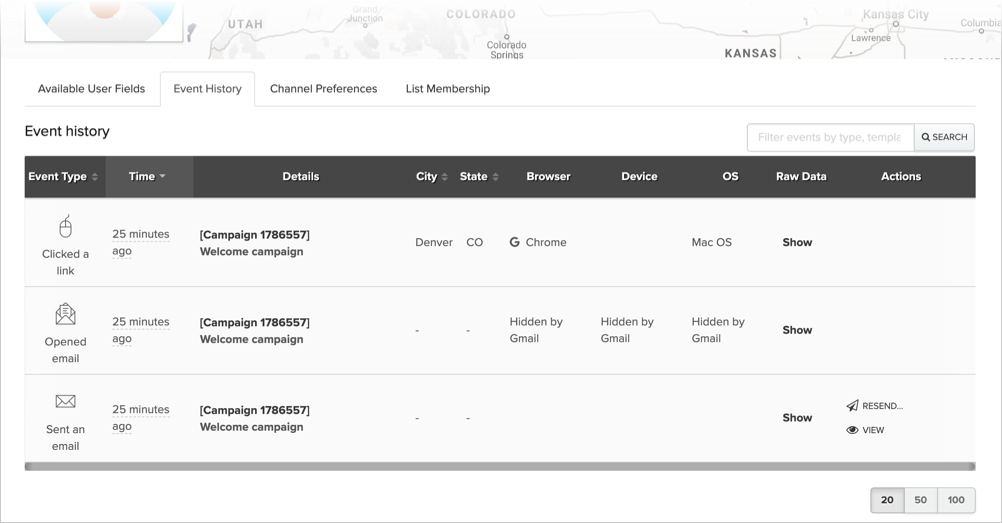Set page size to 100 events

(956, 500)
